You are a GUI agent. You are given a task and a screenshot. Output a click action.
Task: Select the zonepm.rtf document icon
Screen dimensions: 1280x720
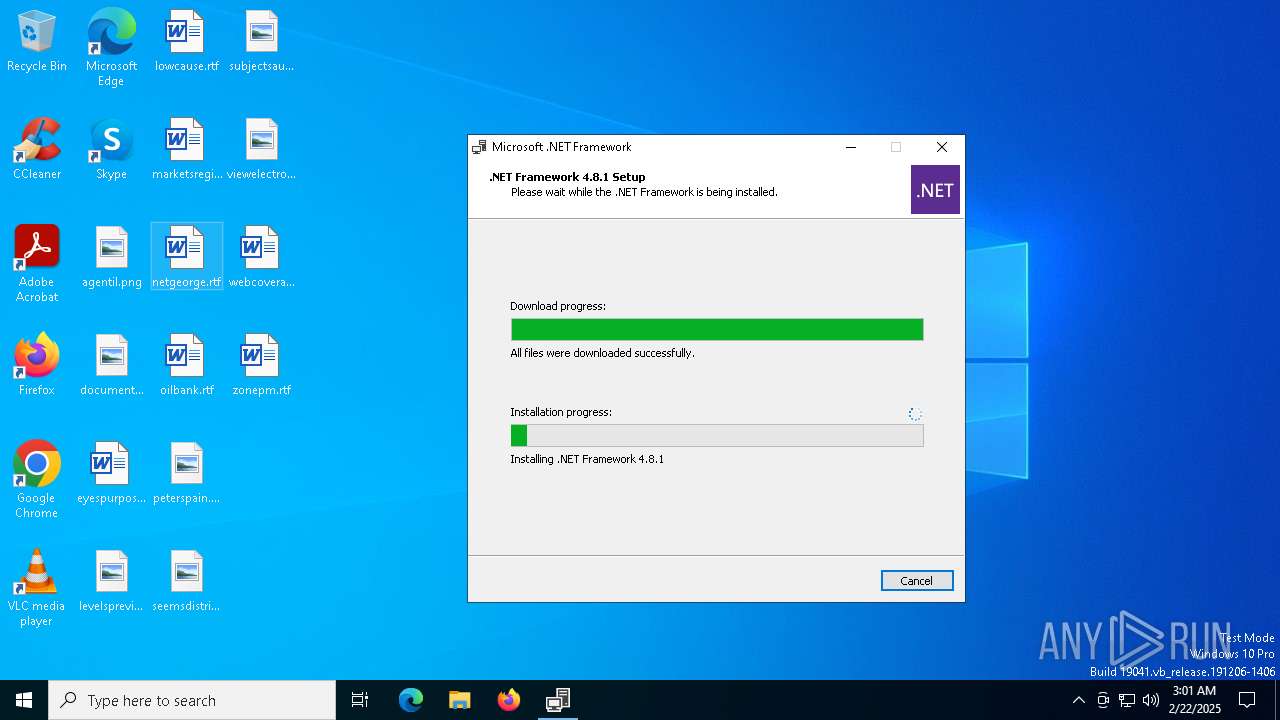tap(261, 366)
